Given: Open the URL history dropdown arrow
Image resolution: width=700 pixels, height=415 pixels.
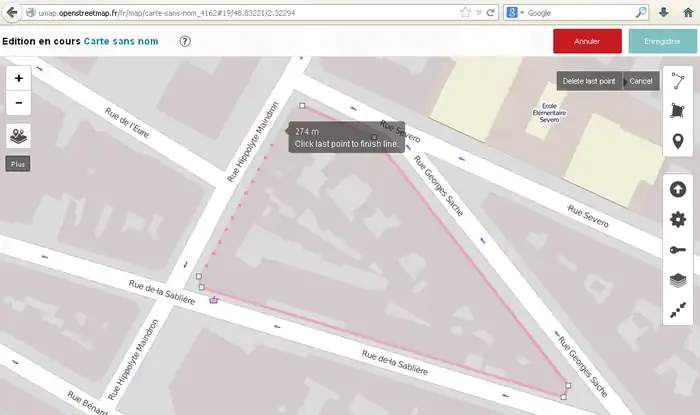Looking at the screenshot, I should click(477, 13).
